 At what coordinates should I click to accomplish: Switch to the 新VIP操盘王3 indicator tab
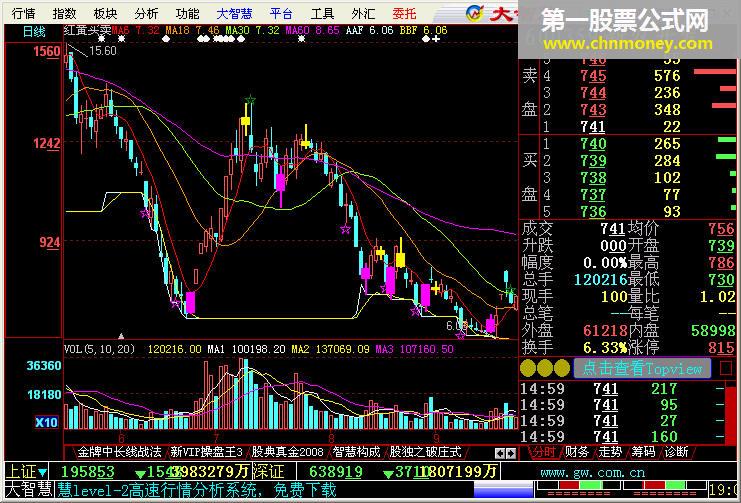pos(207,452)
